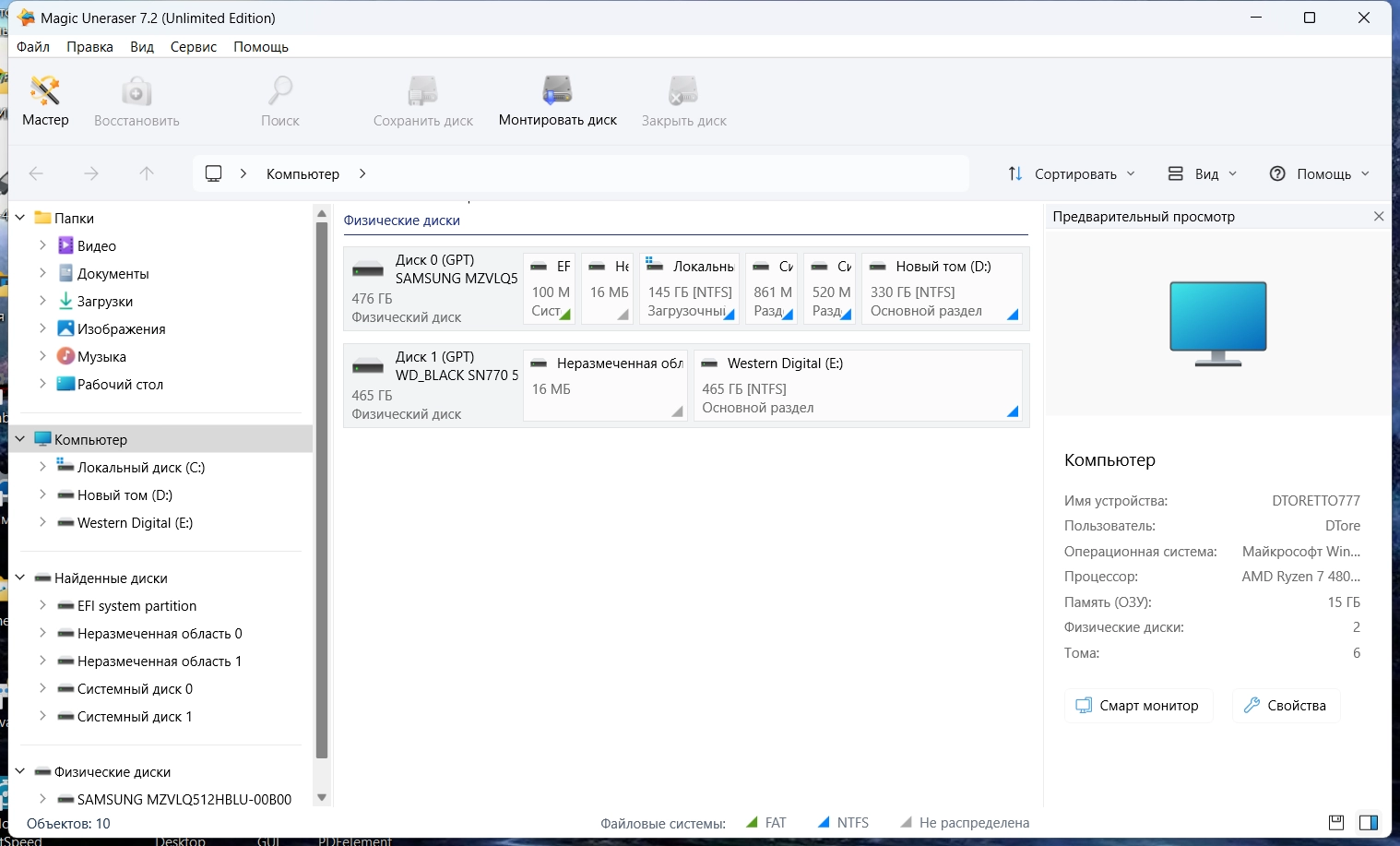The height and width of the screenshot is (846, 1400).
Task: Click the Физические диски section header link
Action: coord(401,220)
